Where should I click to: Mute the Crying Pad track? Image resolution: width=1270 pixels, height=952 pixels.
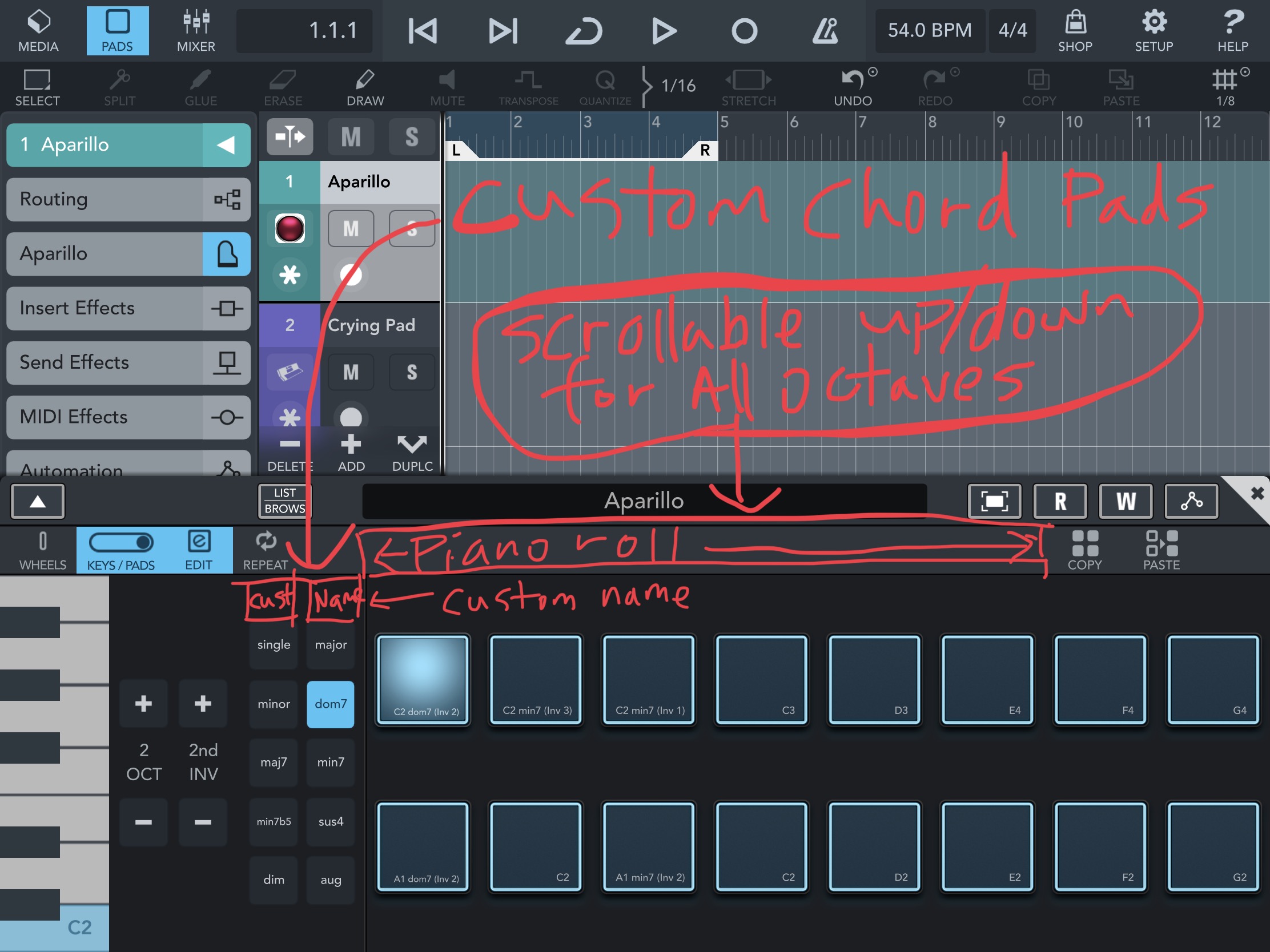(x=351, y=373)
